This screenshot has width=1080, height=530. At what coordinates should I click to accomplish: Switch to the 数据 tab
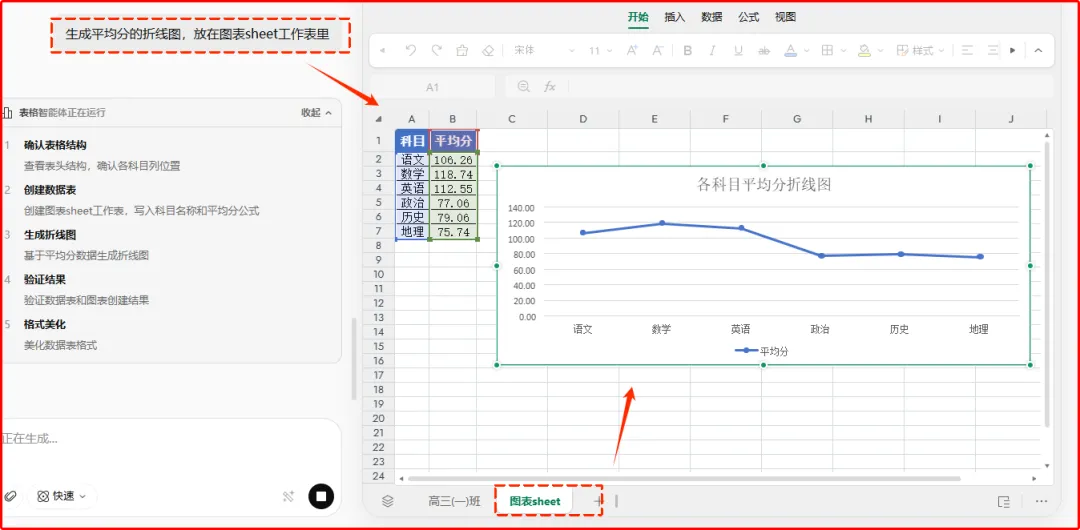coord(712,17)
